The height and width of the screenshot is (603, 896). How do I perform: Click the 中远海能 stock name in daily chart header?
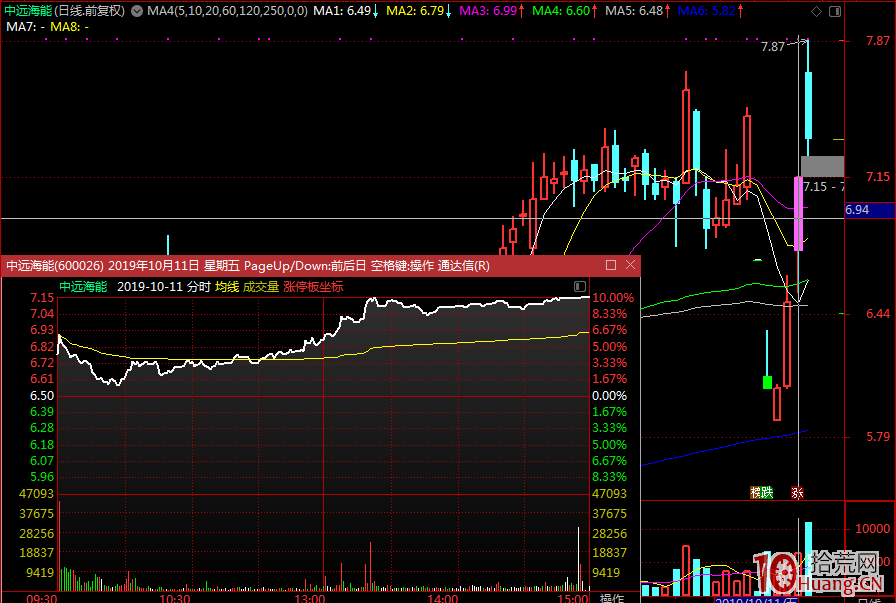tap(28, 11)
